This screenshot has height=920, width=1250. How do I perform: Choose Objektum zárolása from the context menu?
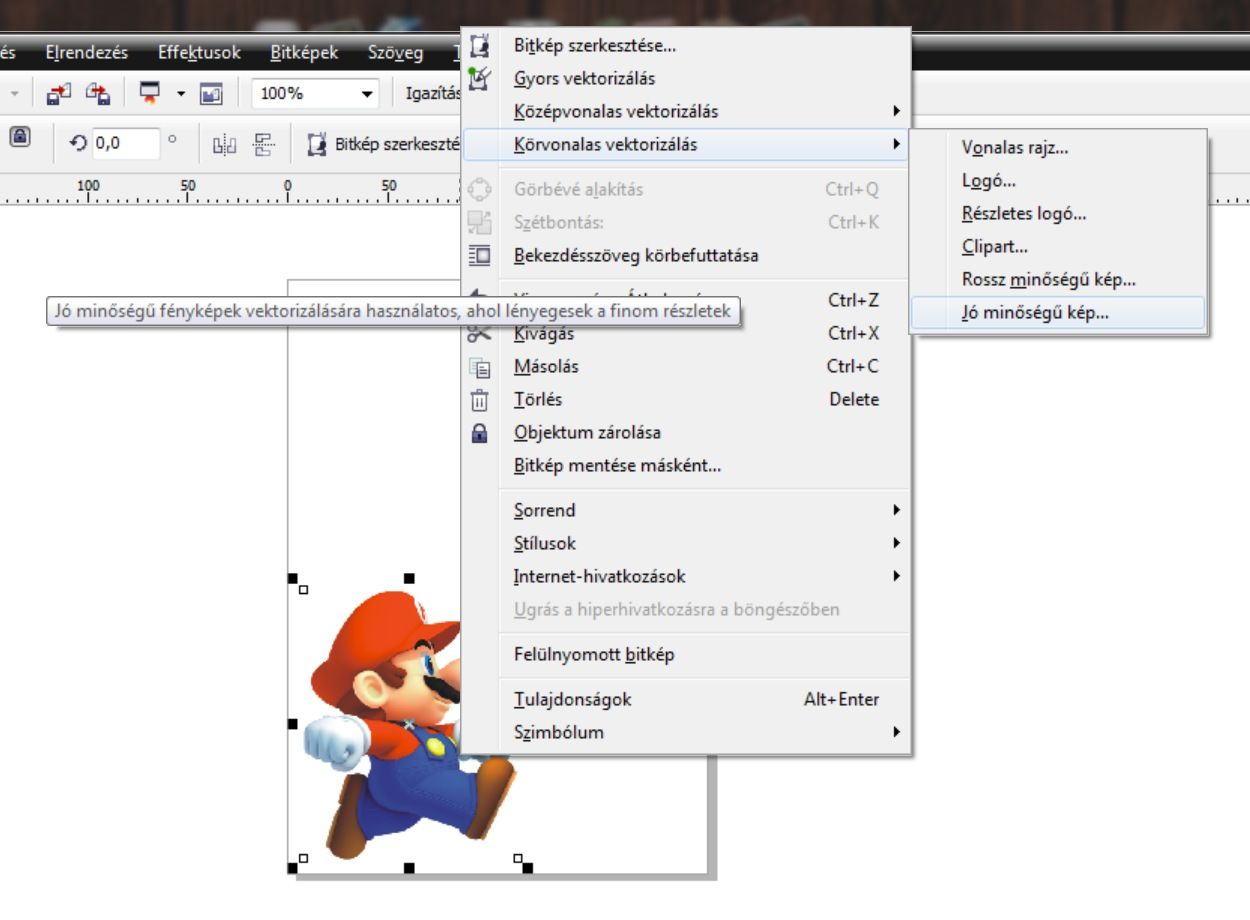[685, 432]
